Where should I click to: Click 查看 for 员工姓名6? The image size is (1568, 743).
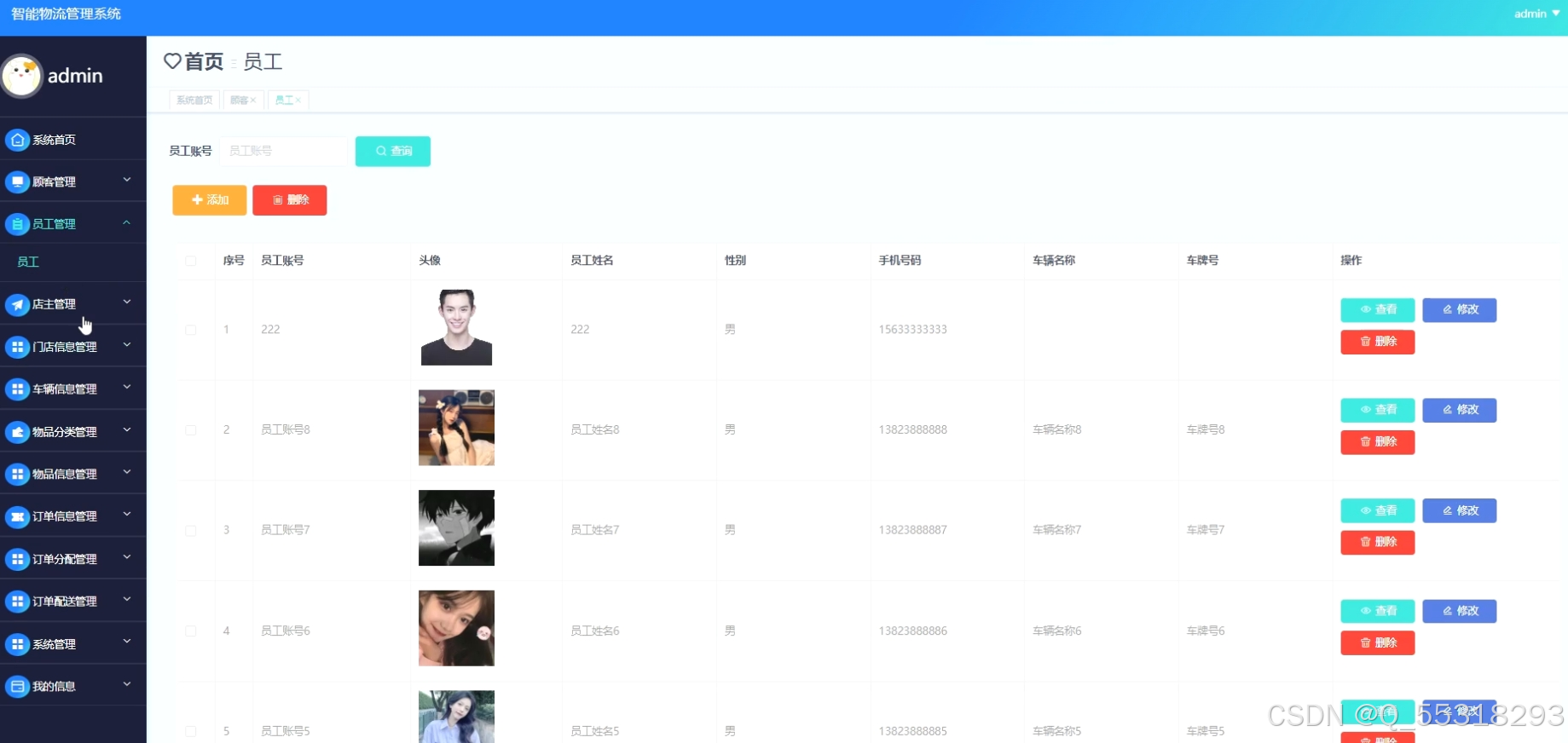pos(1378,611)
